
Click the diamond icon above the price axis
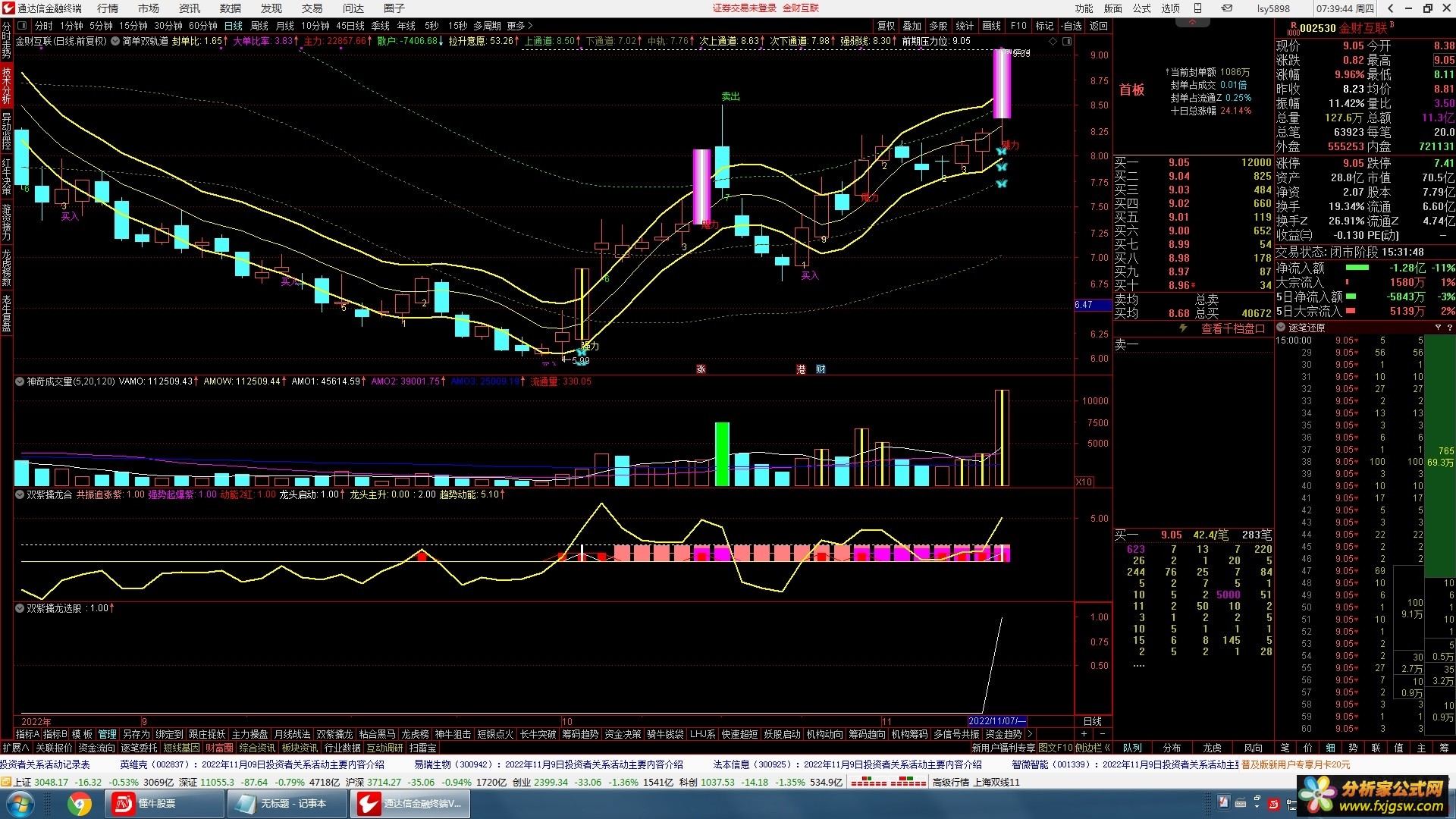(x=1053, y=41)
